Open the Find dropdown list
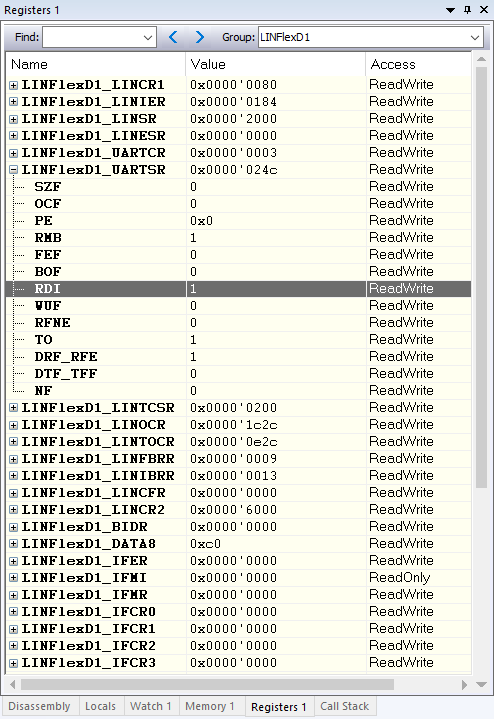The image size is (494, 719). (x=148, y=38)
